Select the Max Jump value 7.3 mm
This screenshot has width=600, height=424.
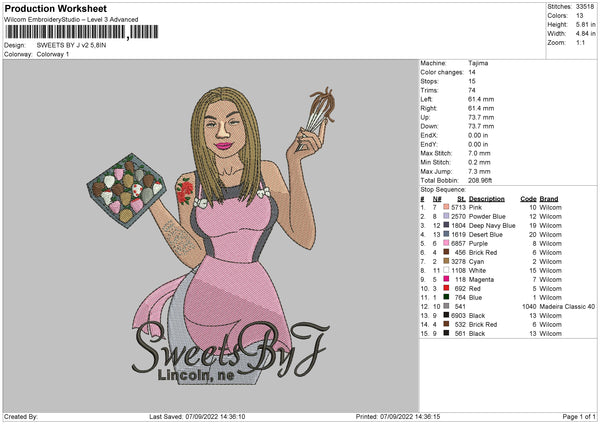479,171
